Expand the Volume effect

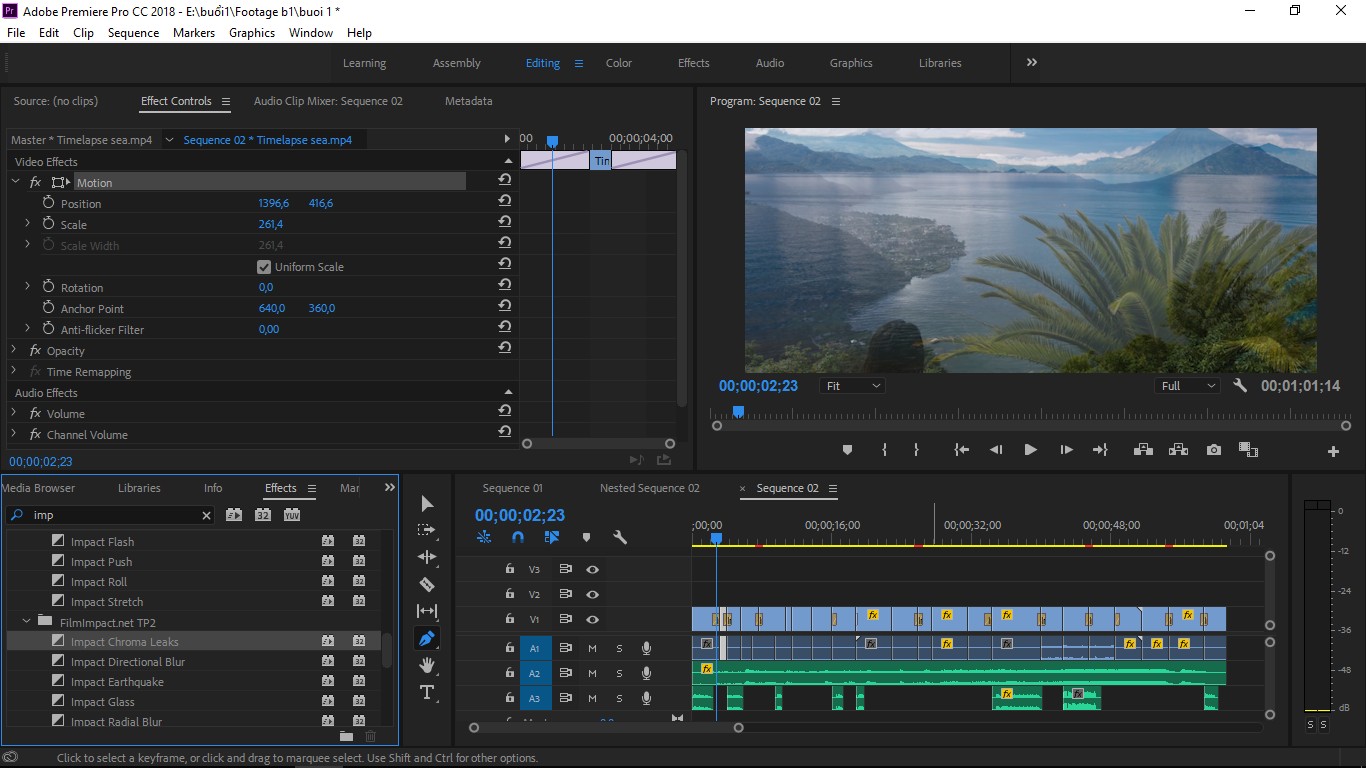click(x=14, y=413)
